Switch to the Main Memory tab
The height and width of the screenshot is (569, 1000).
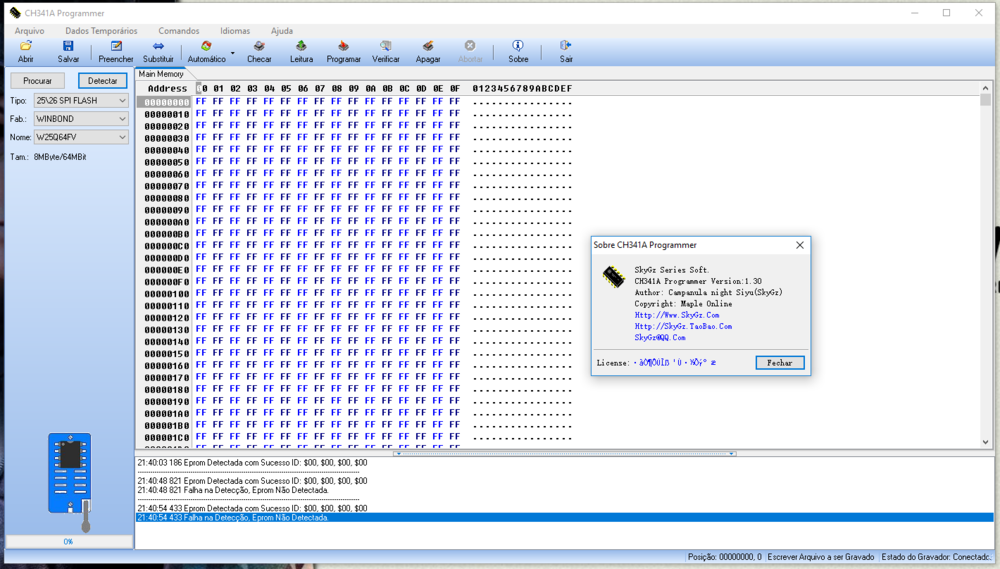161,74
